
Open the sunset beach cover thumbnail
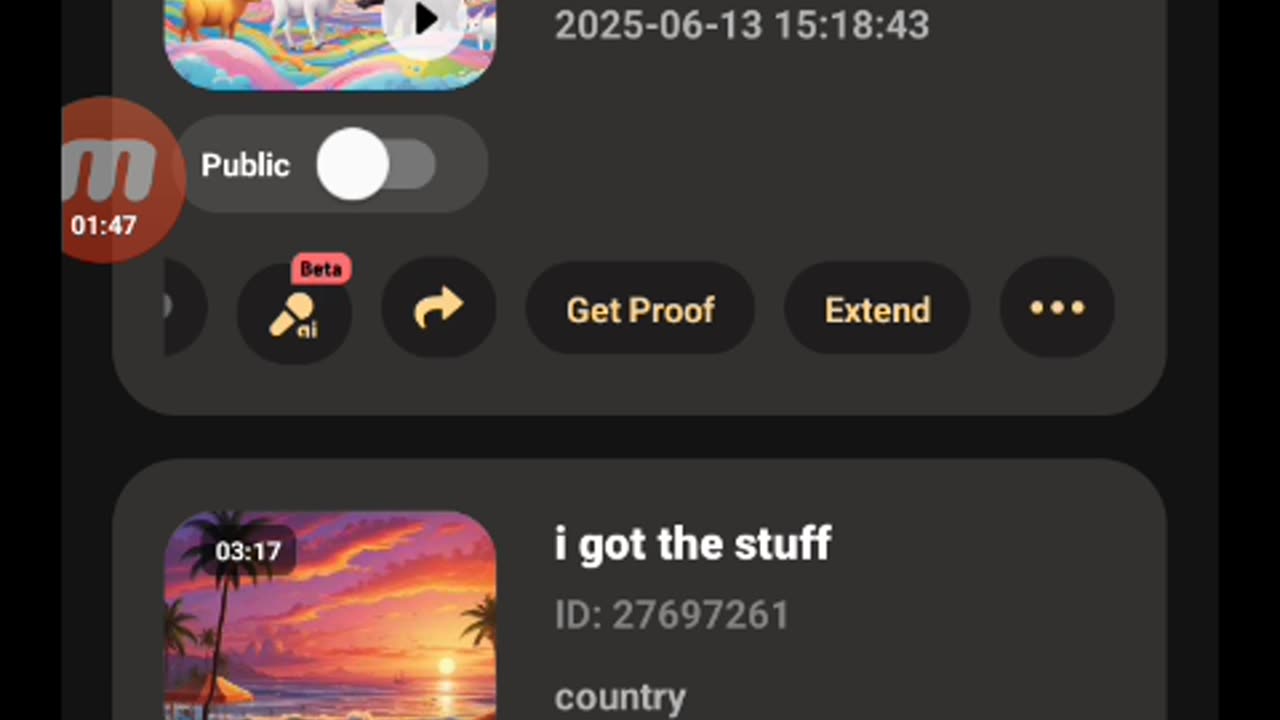pos(330,615)
